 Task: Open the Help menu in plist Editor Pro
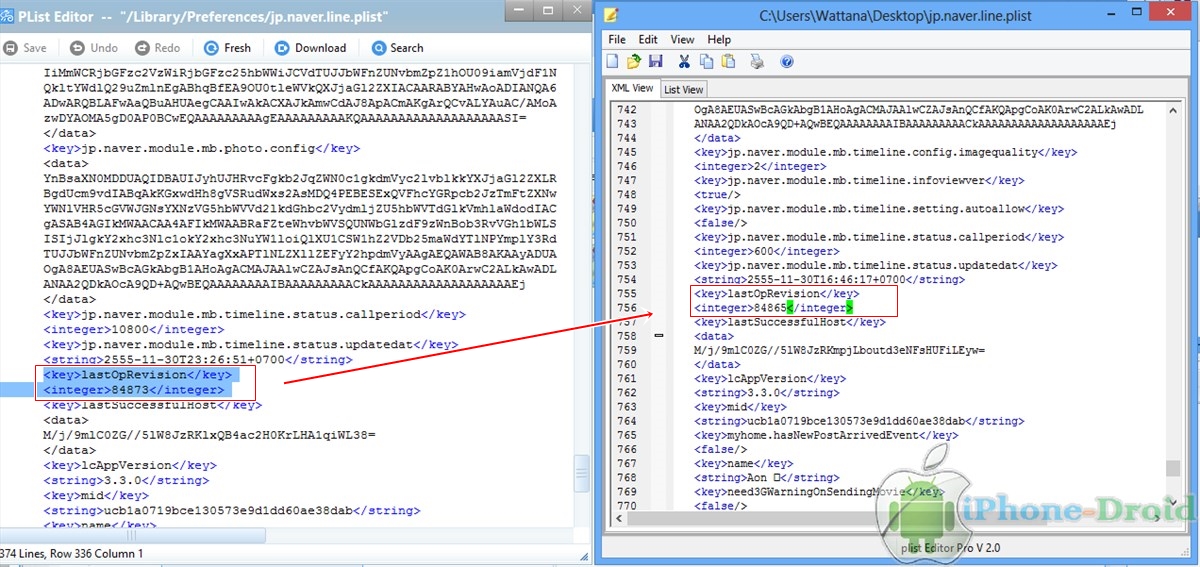719,39
